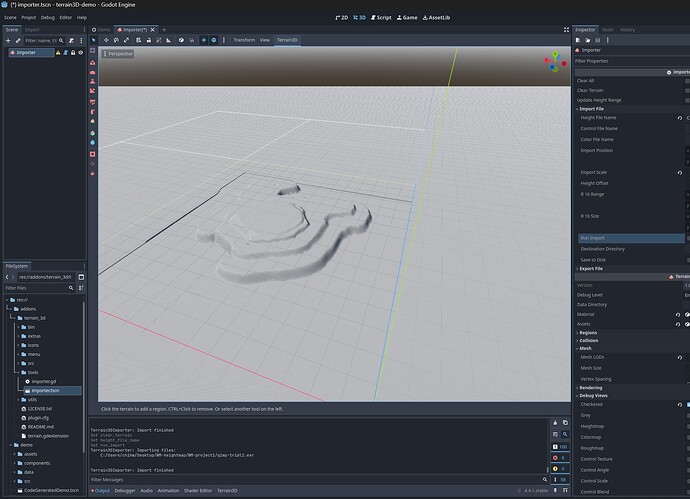Select Terrain3D Raise sculpt tool
Image resolution: width=690 pixels, height=499 pixels.
pyautogui.click(x=92, y=62)
